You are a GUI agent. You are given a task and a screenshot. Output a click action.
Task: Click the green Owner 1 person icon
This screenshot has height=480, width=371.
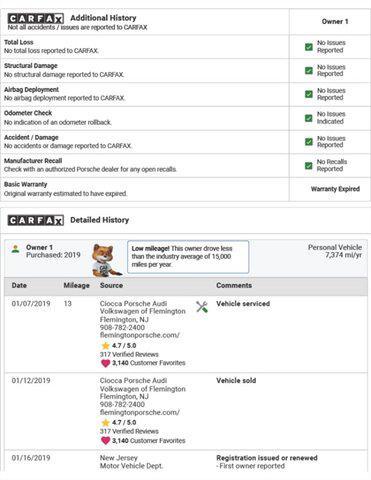click(15, 249)
